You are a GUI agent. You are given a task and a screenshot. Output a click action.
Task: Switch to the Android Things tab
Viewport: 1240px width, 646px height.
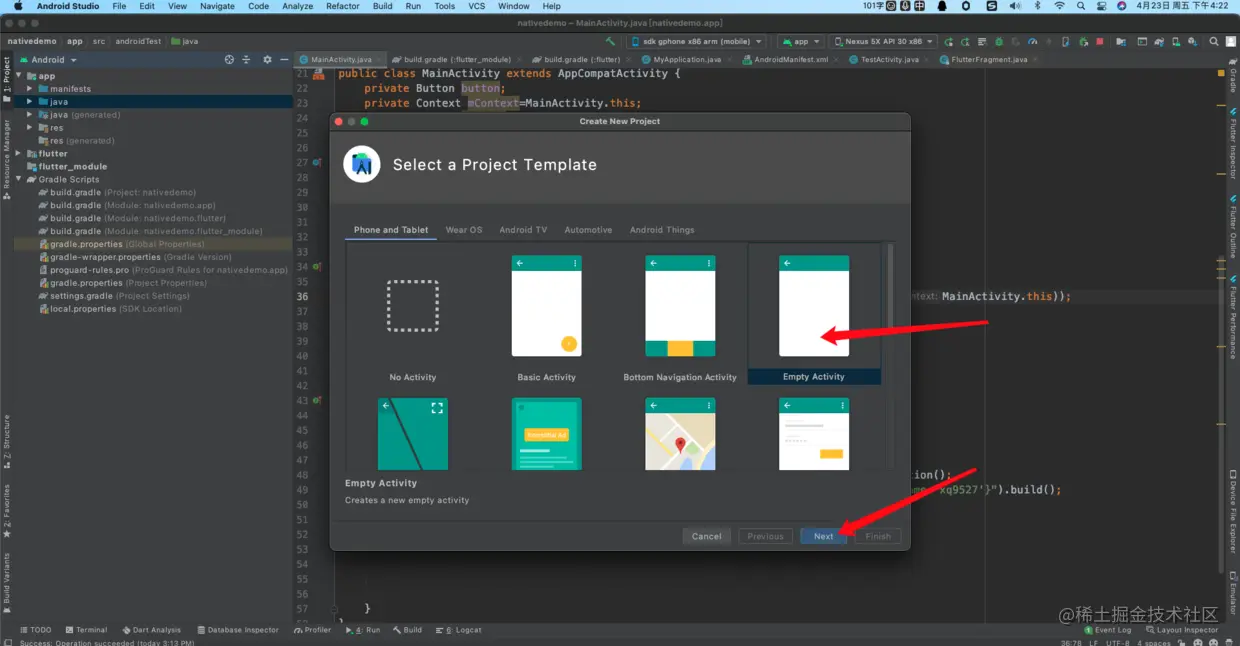tap(662, 230)
